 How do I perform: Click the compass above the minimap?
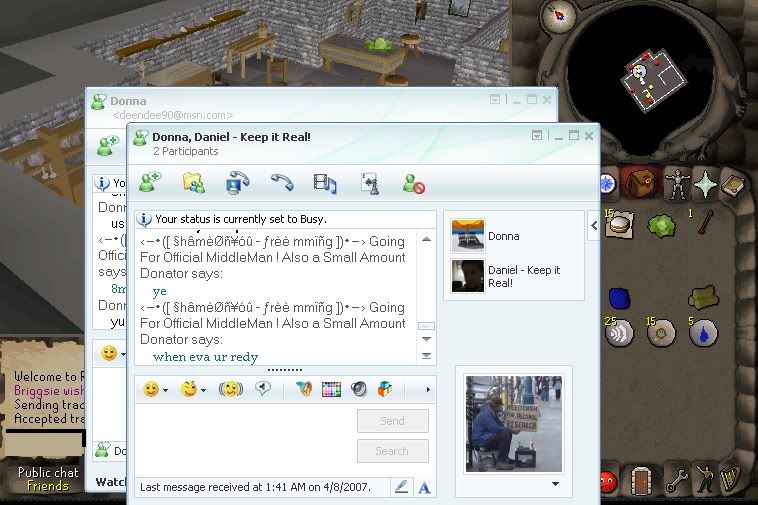tap(558, 15)
